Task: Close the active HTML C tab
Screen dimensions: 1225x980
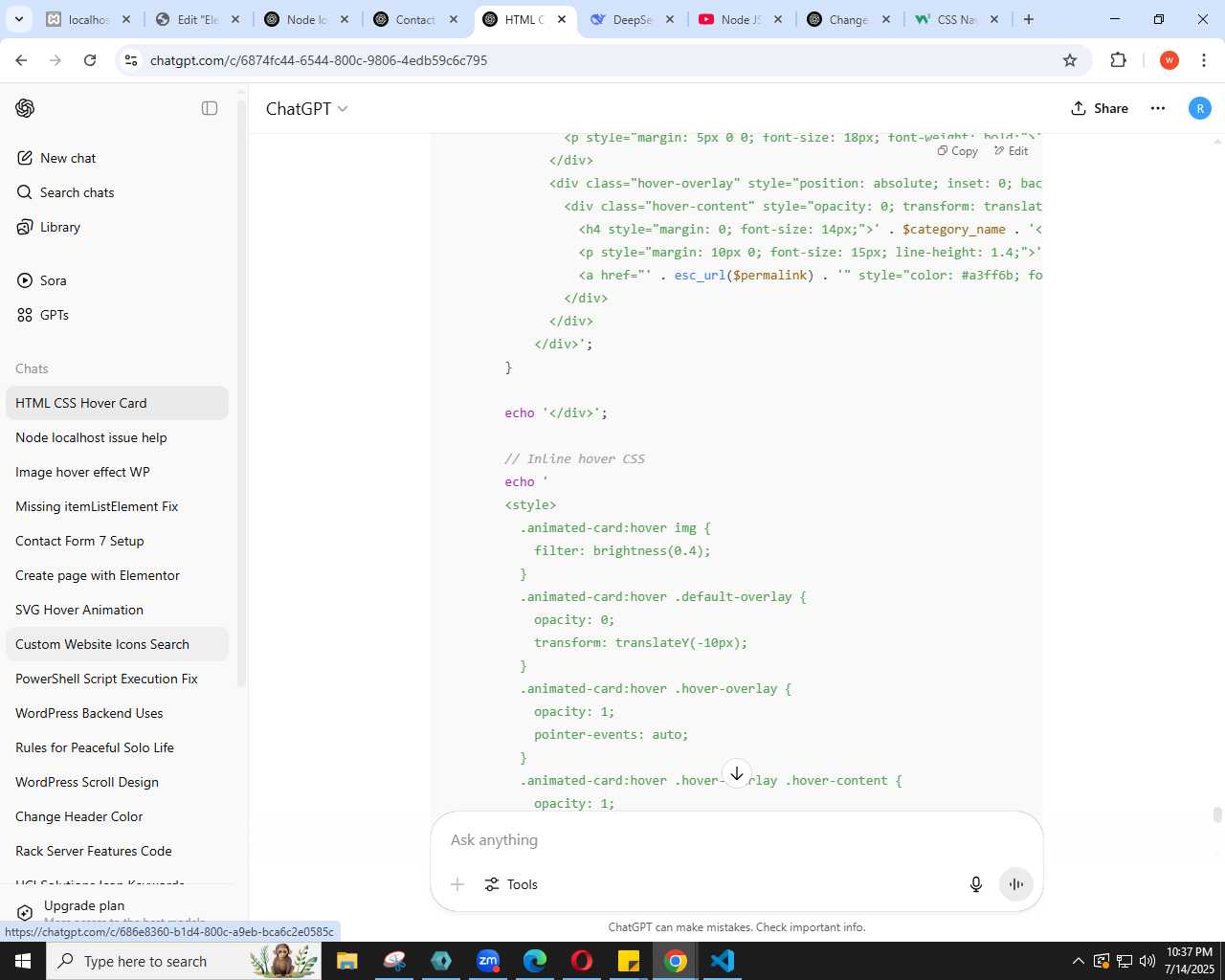Action: [562, 19]
